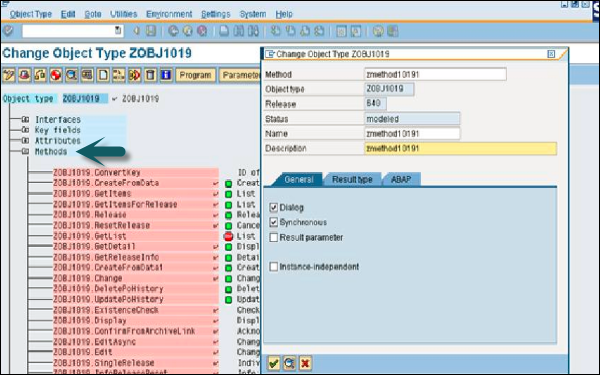Click the Delete trash can icon

(x=150, y=75)
